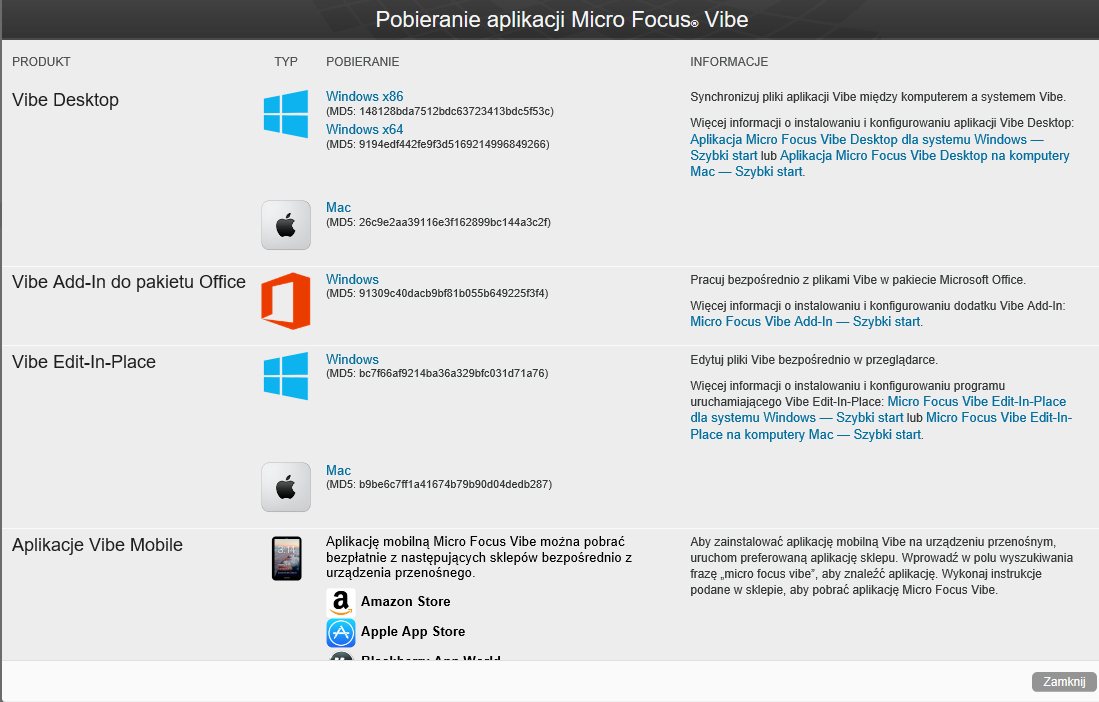Screen dimensions: 1099x702
Task: Open the Vibe Add-In Szybki start guide
Action: click(805, 322)
